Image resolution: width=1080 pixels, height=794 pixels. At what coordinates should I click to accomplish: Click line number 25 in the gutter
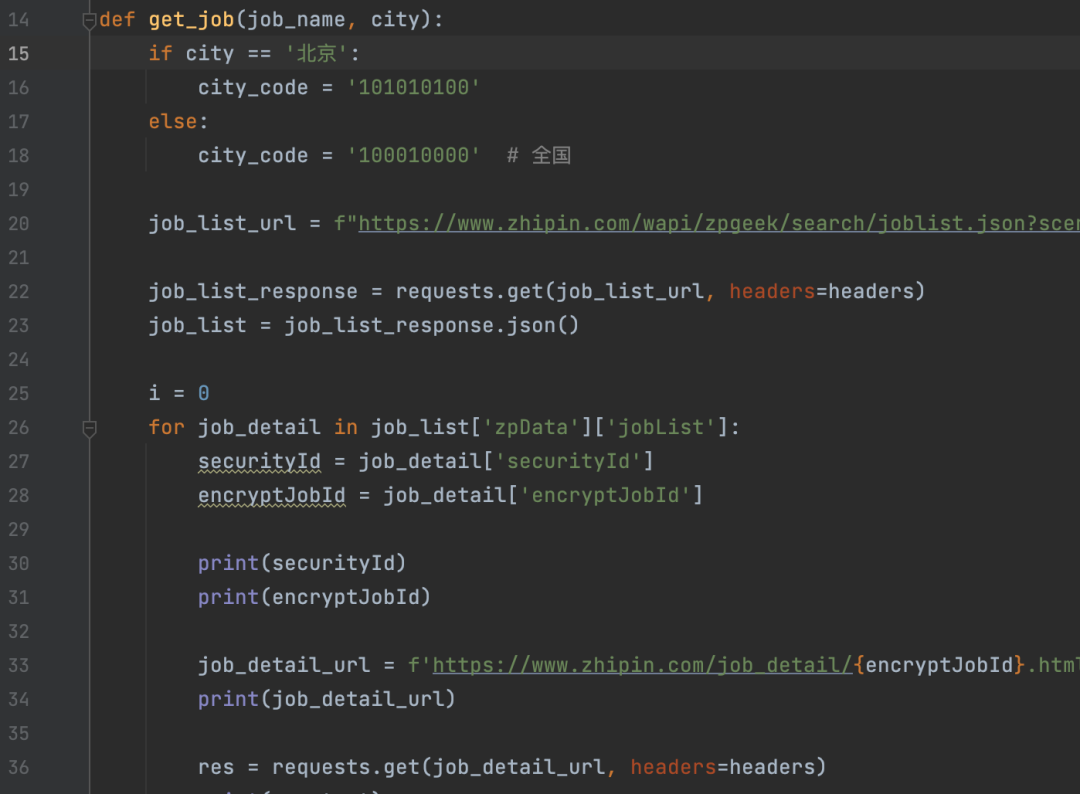click(x=19, y=393)
